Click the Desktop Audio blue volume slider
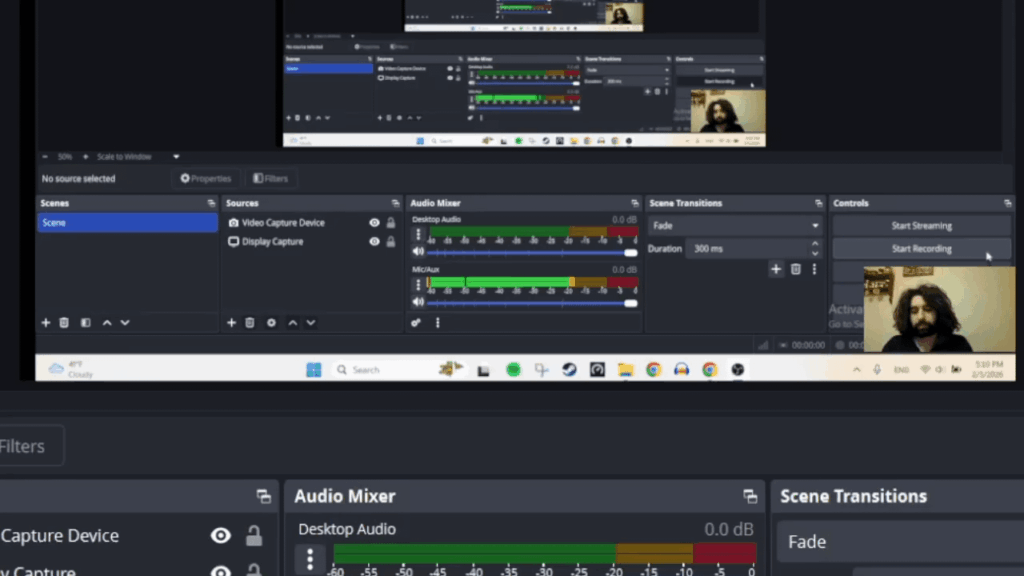Image resolution: width=1024 pixels, height=576 pixels. pos(530,253)
